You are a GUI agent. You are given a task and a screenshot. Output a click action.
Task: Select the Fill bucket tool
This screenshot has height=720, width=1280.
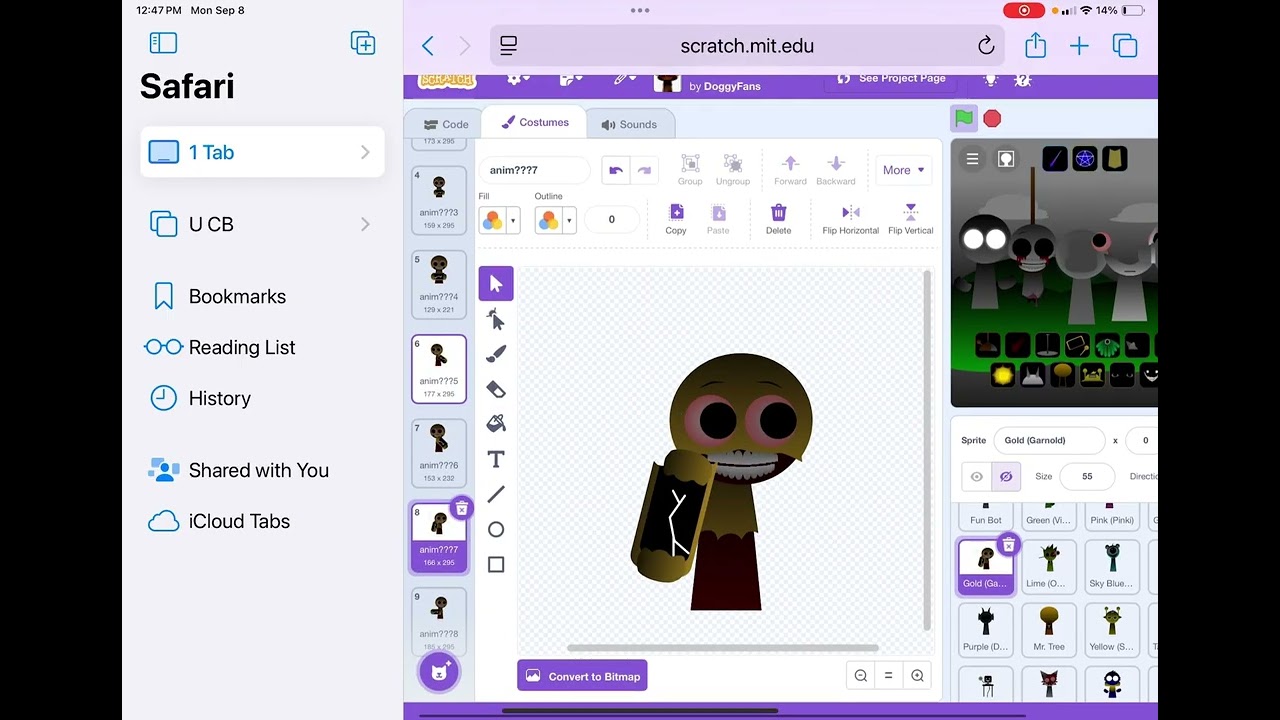tap(496, 424)
